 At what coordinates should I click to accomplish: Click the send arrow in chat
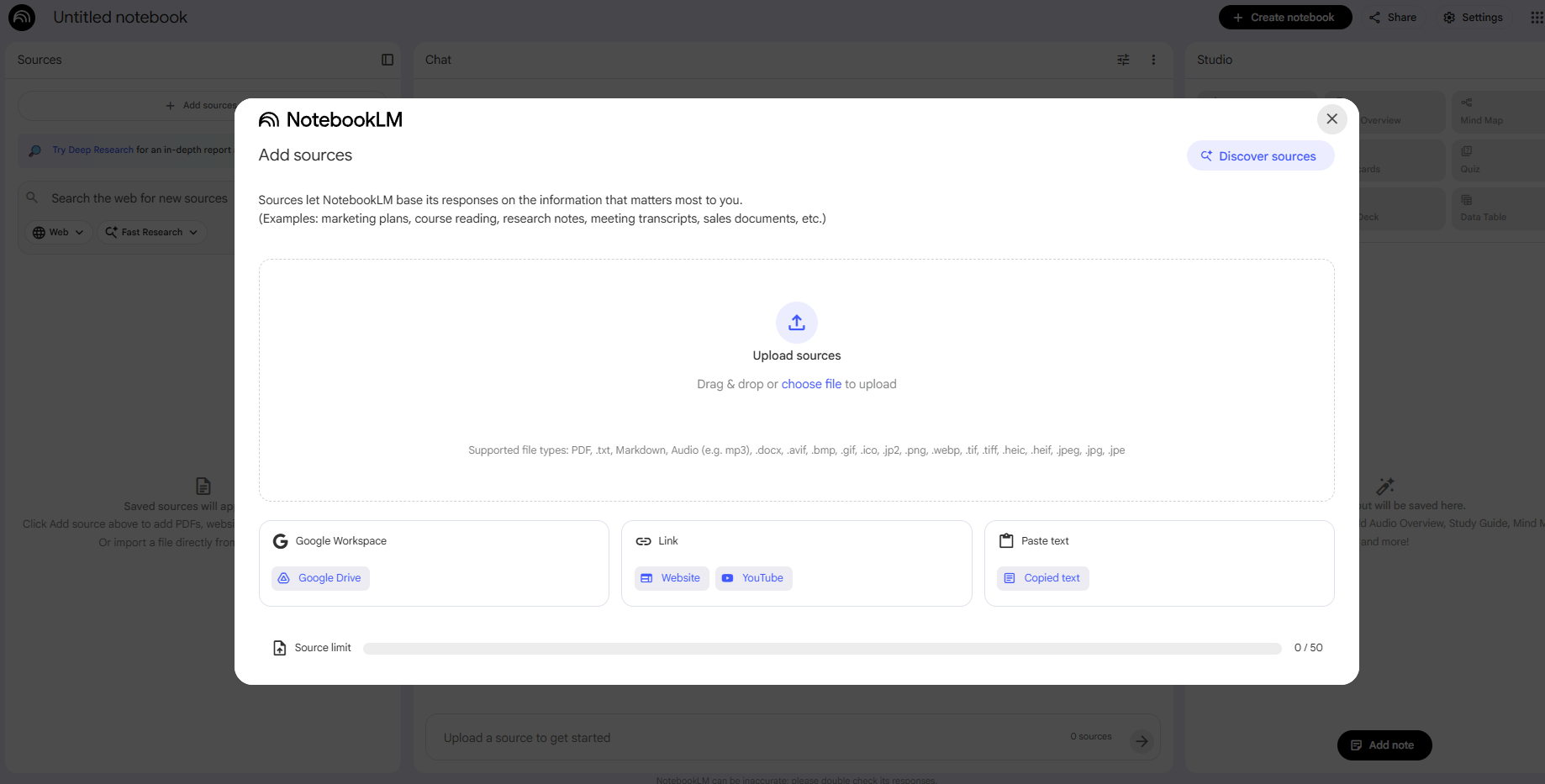pos(1141,740)
